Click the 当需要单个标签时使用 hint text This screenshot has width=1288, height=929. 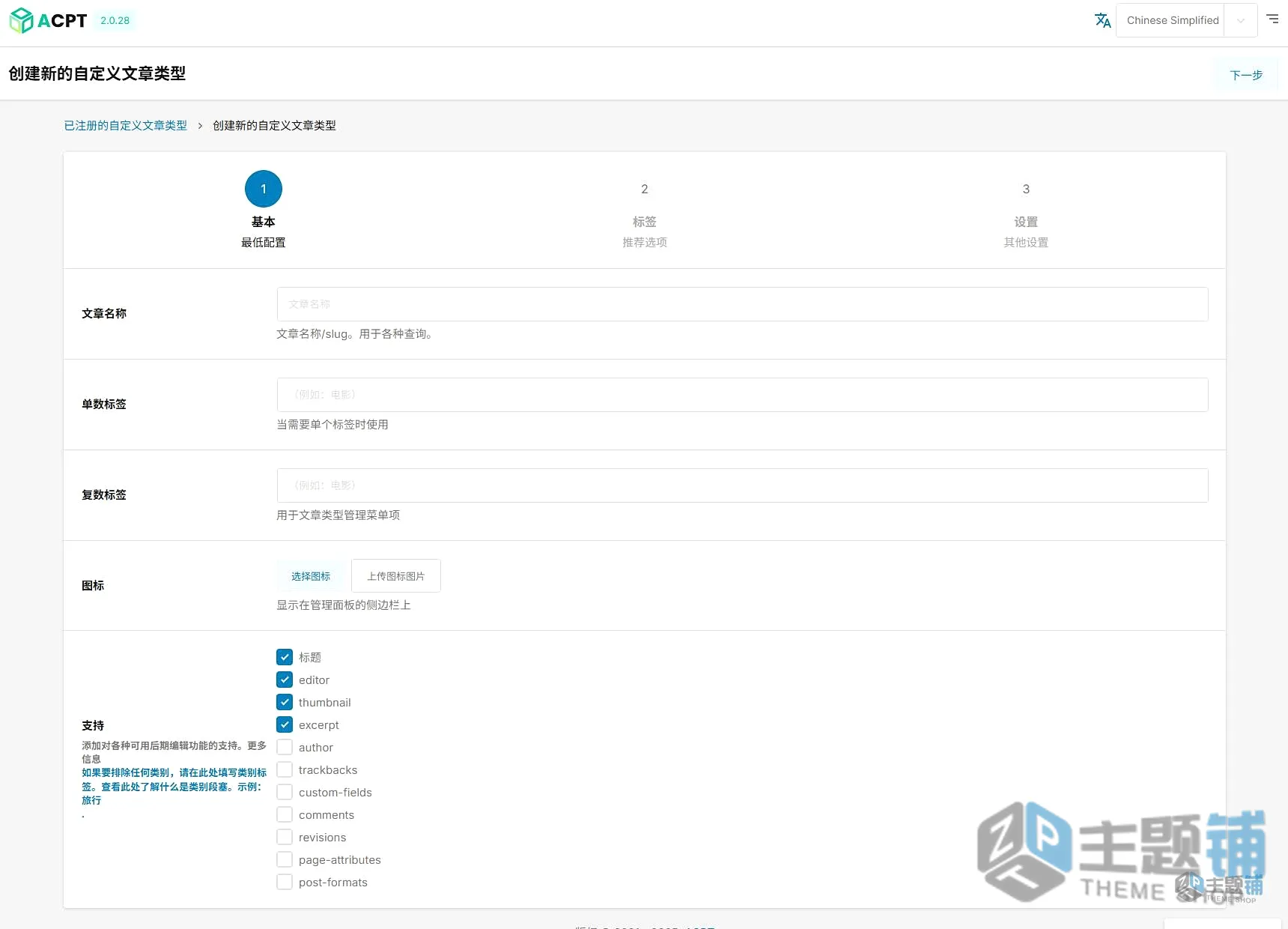click(x=332, y=424)
